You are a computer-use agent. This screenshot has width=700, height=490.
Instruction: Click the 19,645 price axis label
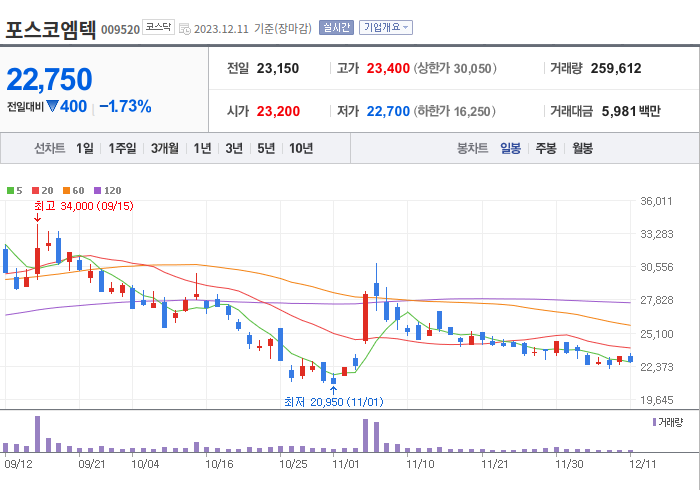click(x=656, y=400)
